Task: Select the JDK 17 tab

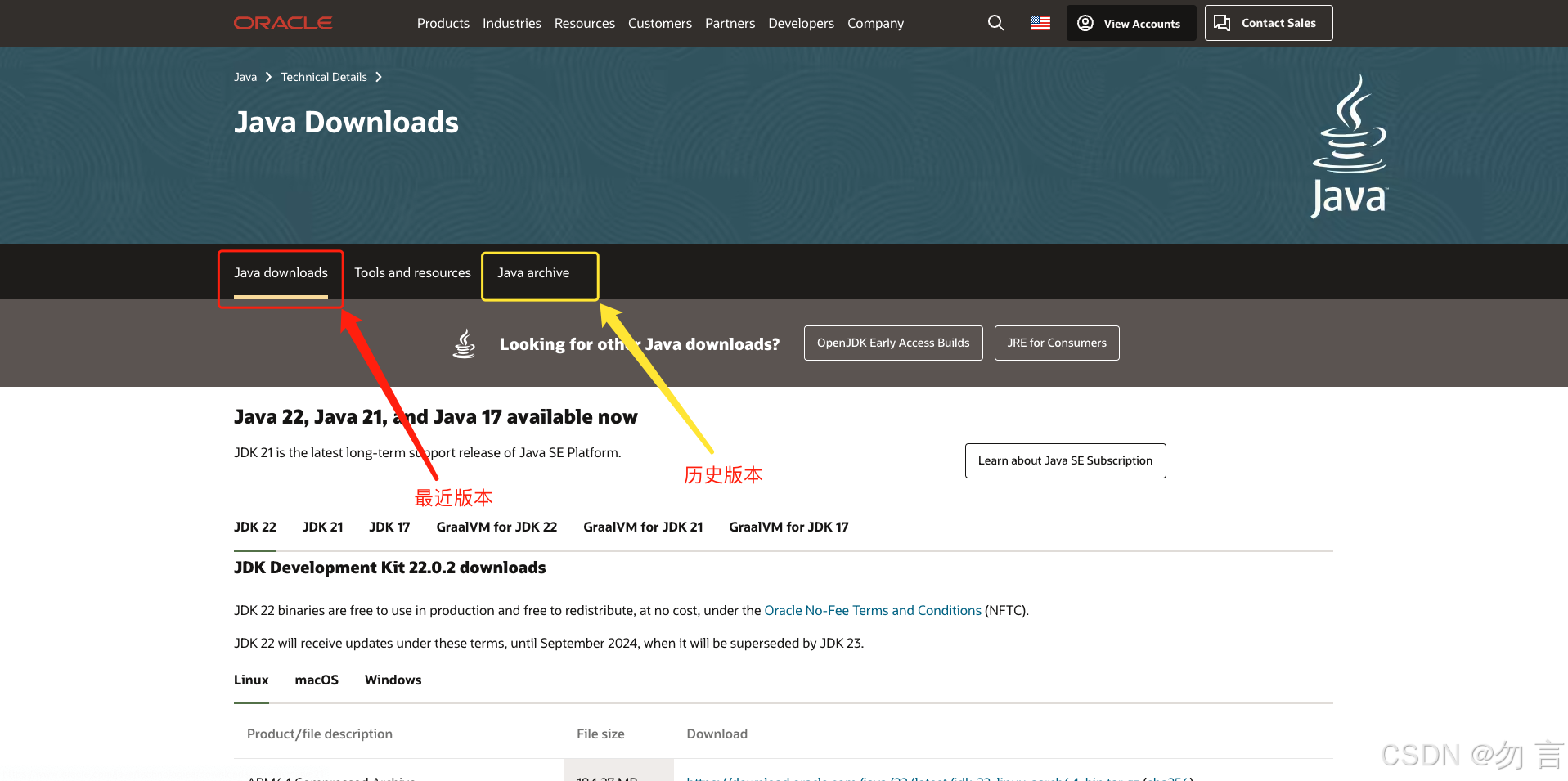Action: 389,527
